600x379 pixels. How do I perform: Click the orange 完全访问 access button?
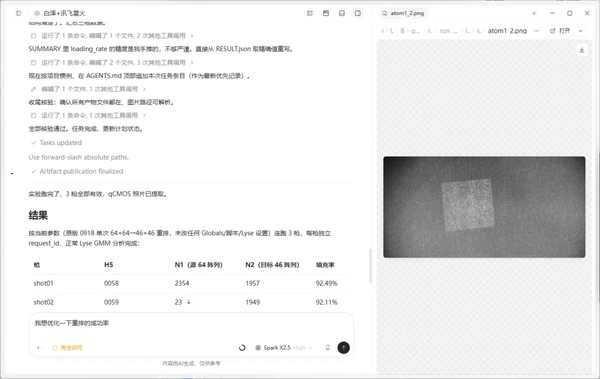click(67, 348)
